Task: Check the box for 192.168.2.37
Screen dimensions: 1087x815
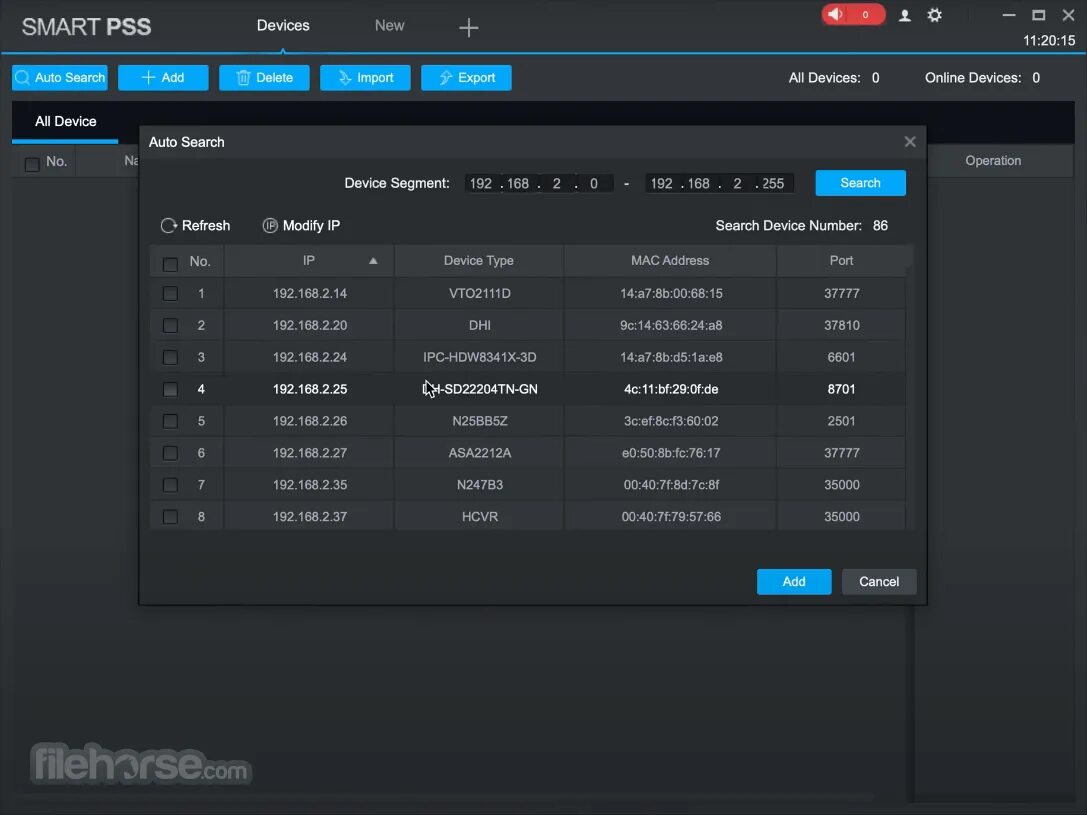Action: tap(170, 517)
